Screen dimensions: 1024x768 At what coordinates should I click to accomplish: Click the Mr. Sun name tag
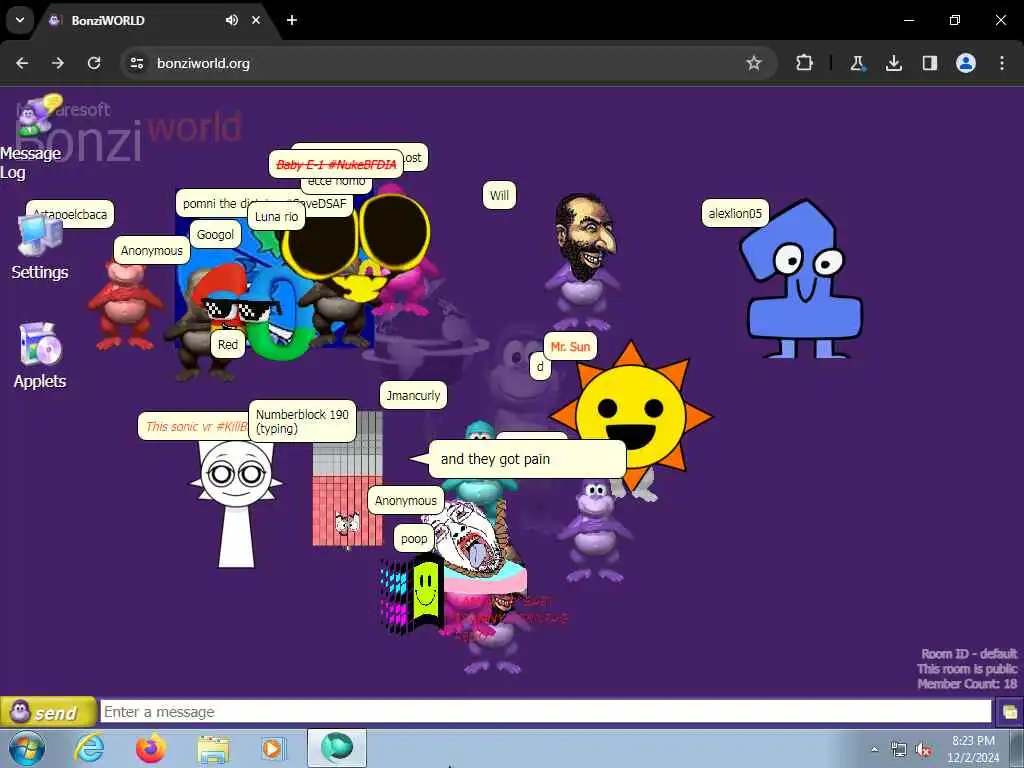pyautogui.click(x=570, y=347)
